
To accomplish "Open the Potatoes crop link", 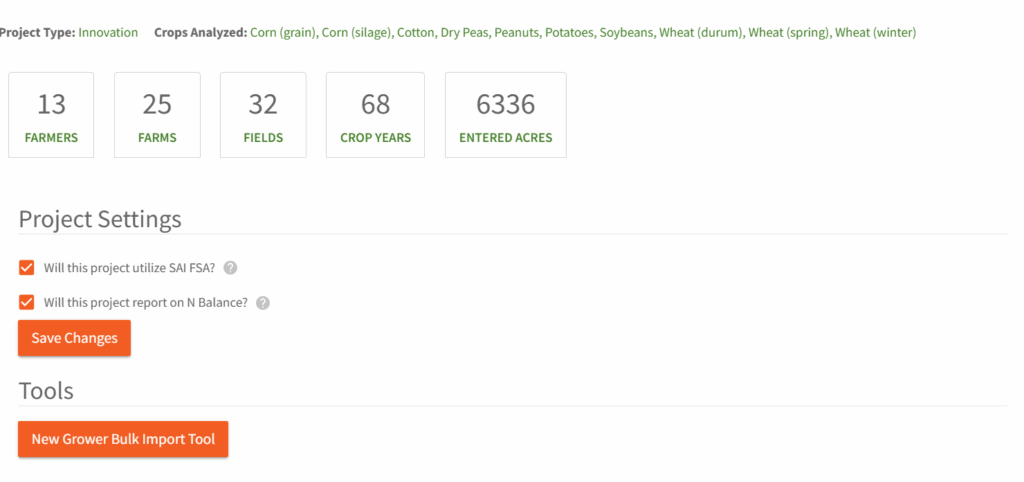I will (x=567, y=32).
